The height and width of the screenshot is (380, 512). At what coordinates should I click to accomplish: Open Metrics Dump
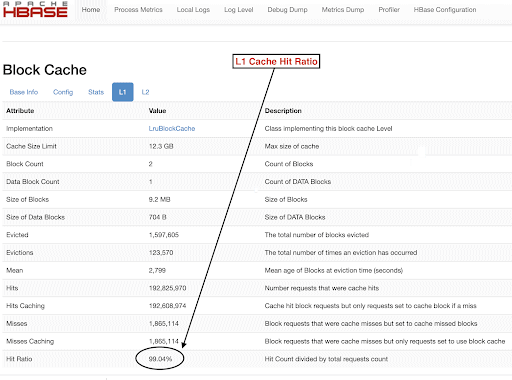tap(343, 10)
